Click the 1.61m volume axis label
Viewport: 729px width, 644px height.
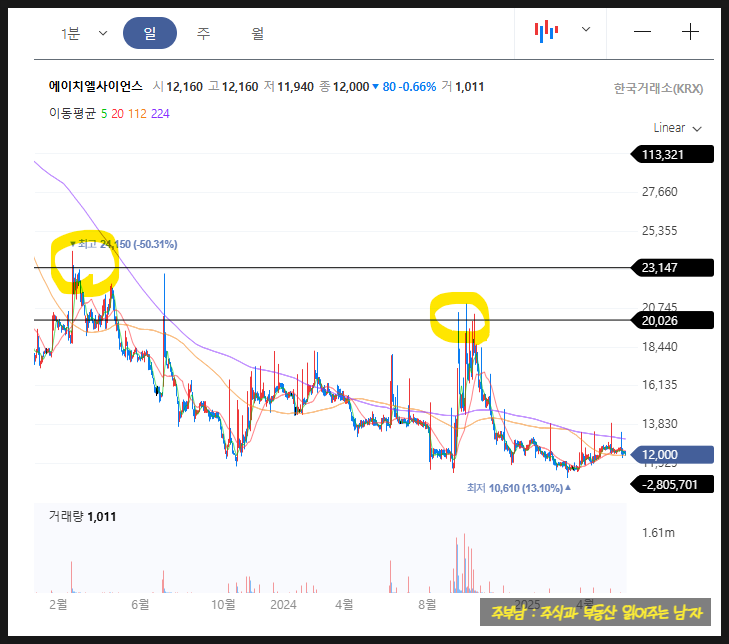click(658, 532)
